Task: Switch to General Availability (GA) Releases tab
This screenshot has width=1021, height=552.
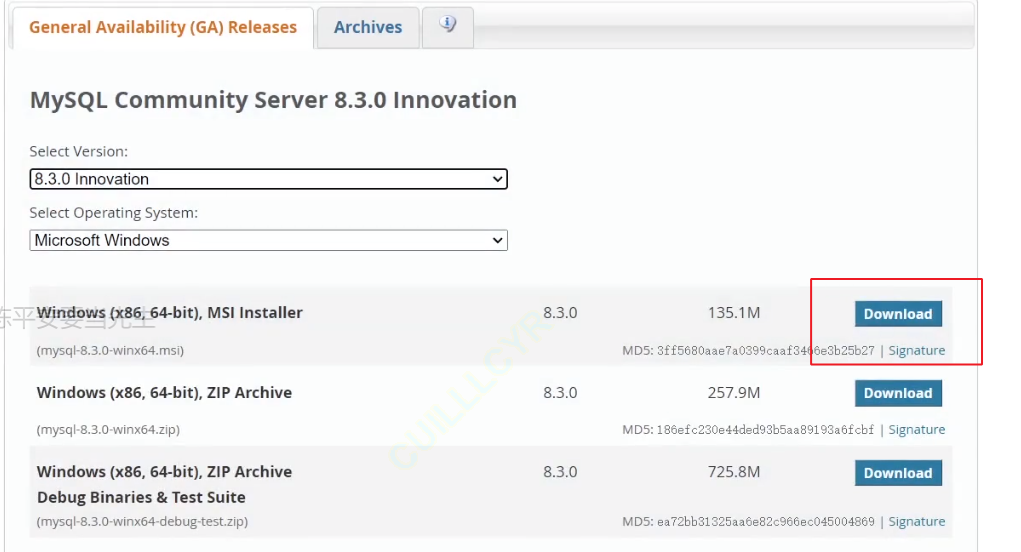Action: 163,27
